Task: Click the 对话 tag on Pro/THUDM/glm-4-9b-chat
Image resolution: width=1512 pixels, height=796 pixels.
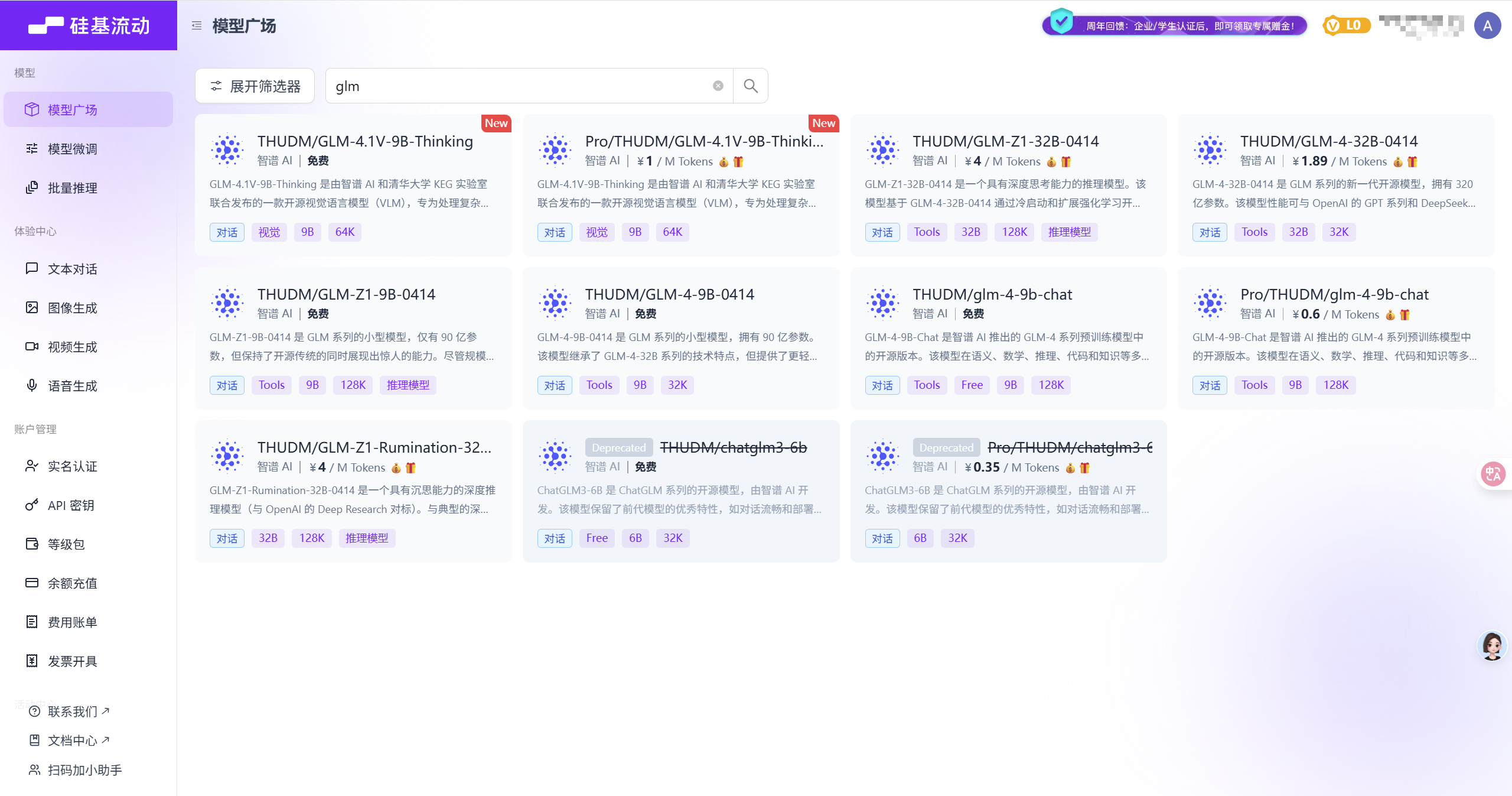Action: coord(1210,385)
